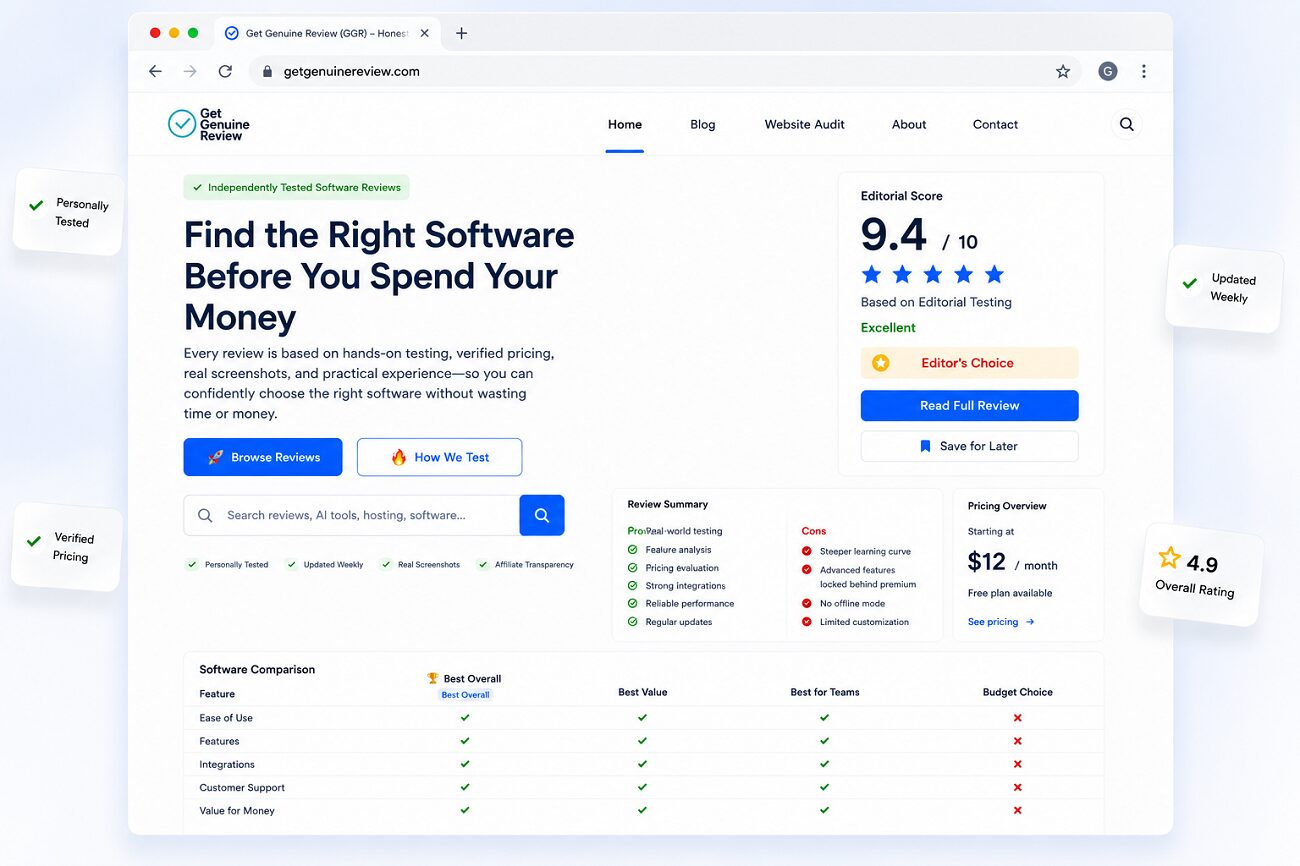Click the bookmark icon in Save for Later
Viewport: 1300px width, 866px height.
(x=925, y=446)
